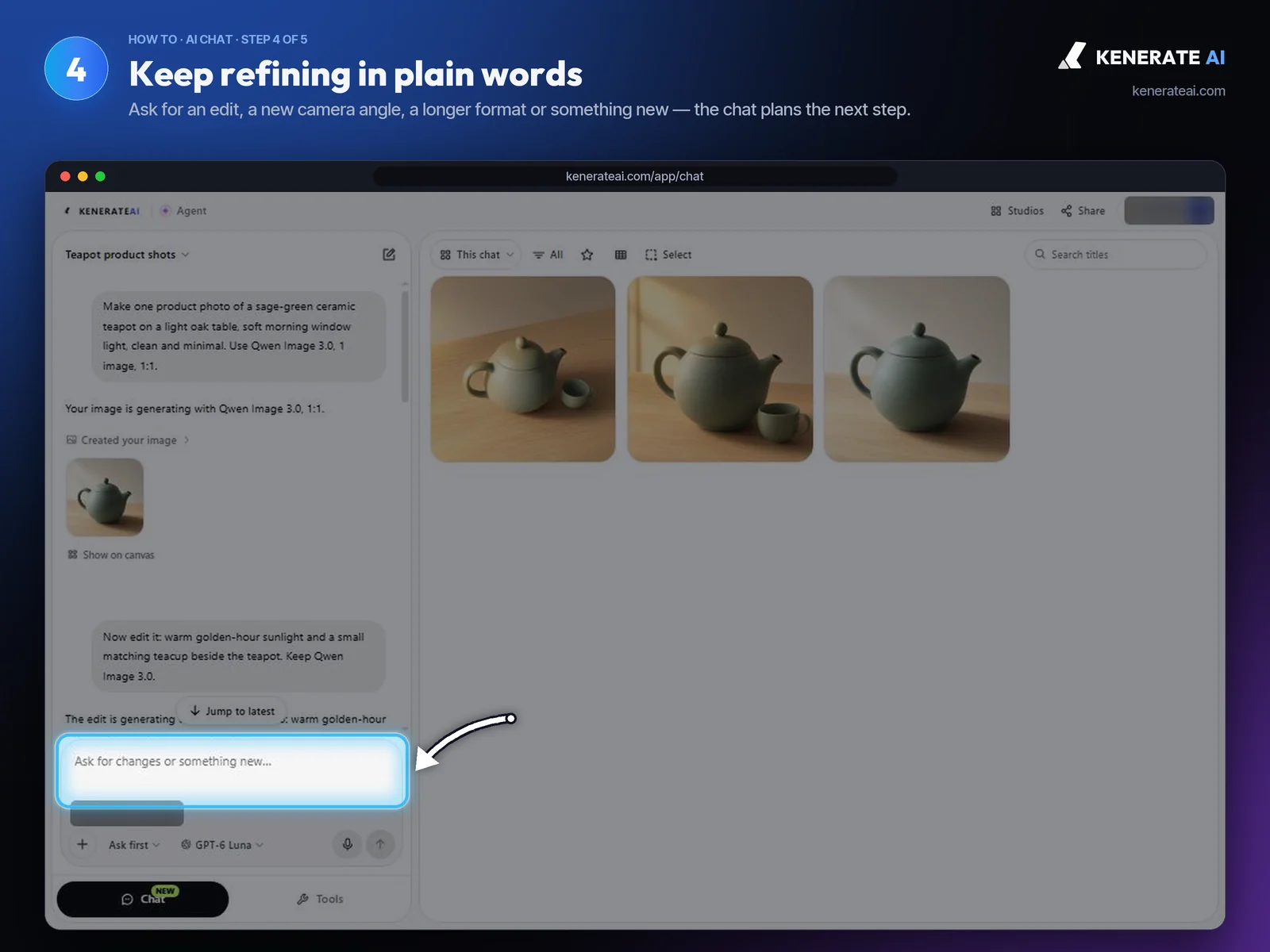Click the browser address bar kenerateai.com/app/chat

[x=635, y=176]
